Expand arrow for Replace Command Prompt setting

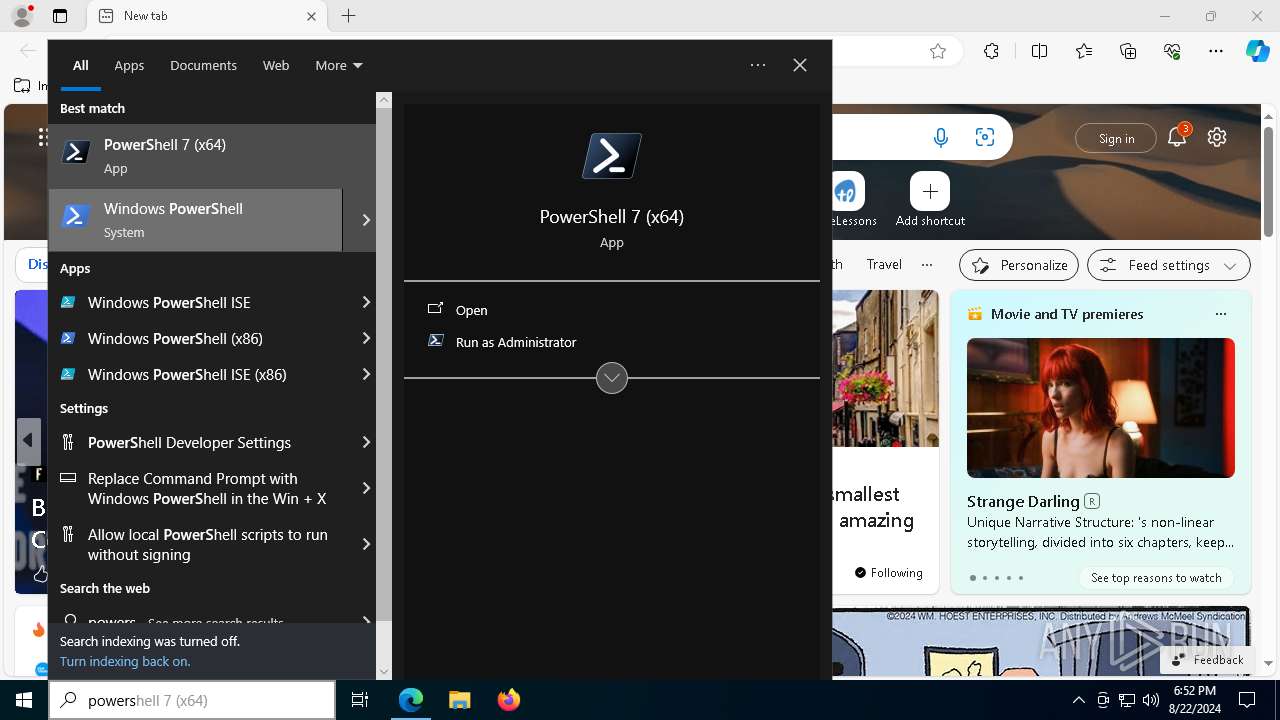(x=366, y=488)
